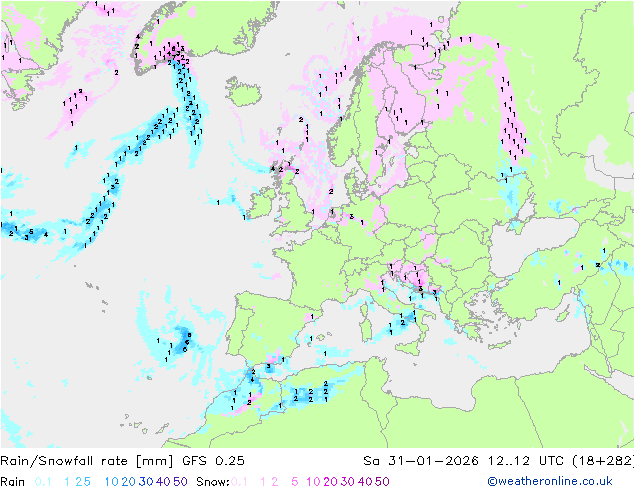The width and height of the screenshot is (634, 490).
Task: Select the Snow legend value 20
Action: [330, 482]
